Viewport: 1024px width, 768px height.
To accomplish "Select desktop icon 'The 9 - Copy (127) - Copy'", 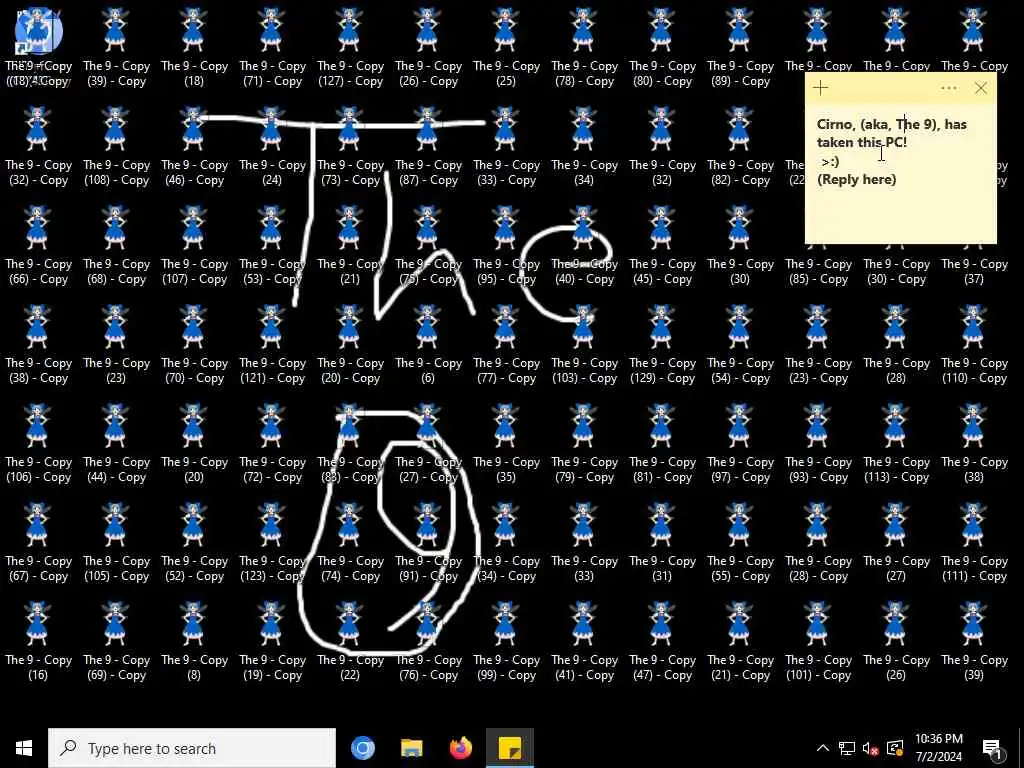I will (350, 49).
